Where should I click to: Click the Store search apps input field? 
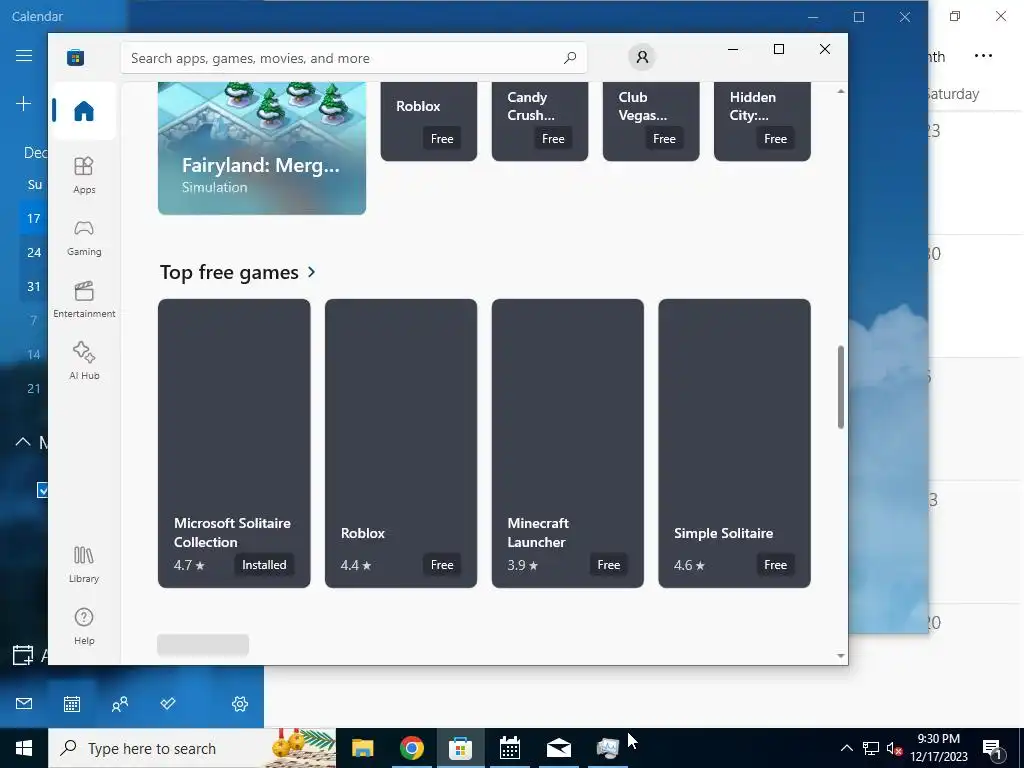(353, 58)
